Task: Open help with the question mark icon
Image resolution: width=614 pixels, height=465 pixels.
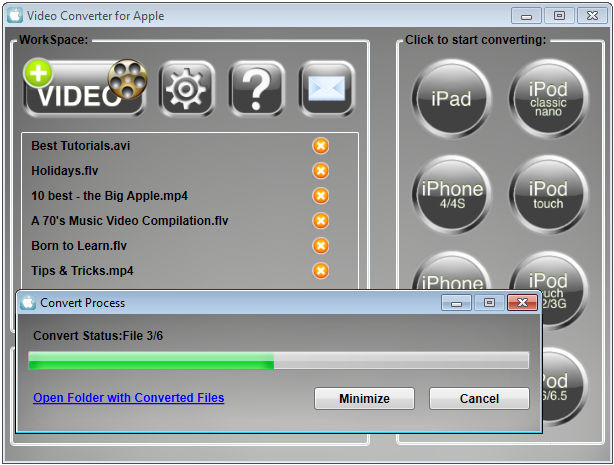Action: pos(256,89)
